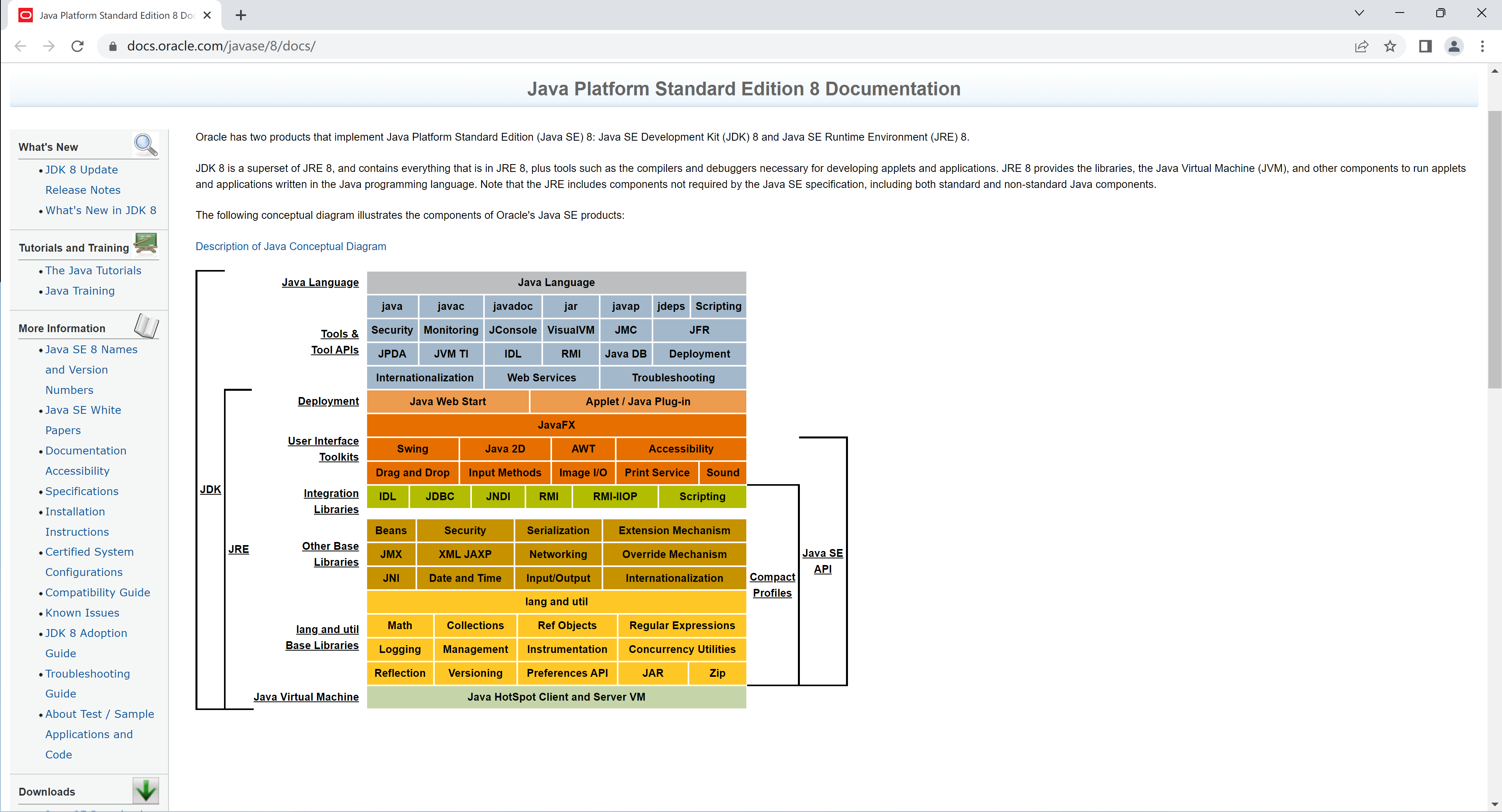Viewport: 1502px width, 812px height.
Task: Click the Concurrency Utilities cell
Action: point(682,650)
